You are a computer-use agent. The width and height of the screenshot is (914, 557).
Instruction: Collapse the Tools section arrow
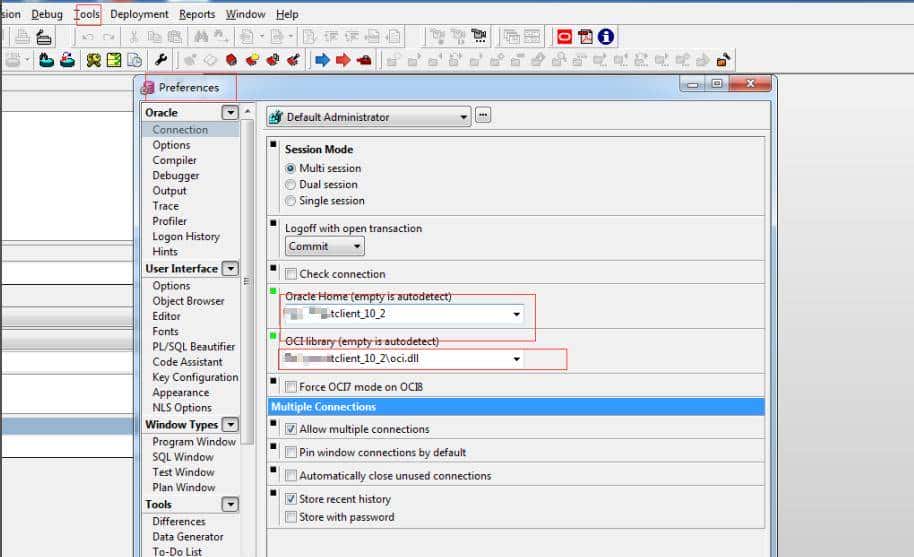(x=231, y=505)
